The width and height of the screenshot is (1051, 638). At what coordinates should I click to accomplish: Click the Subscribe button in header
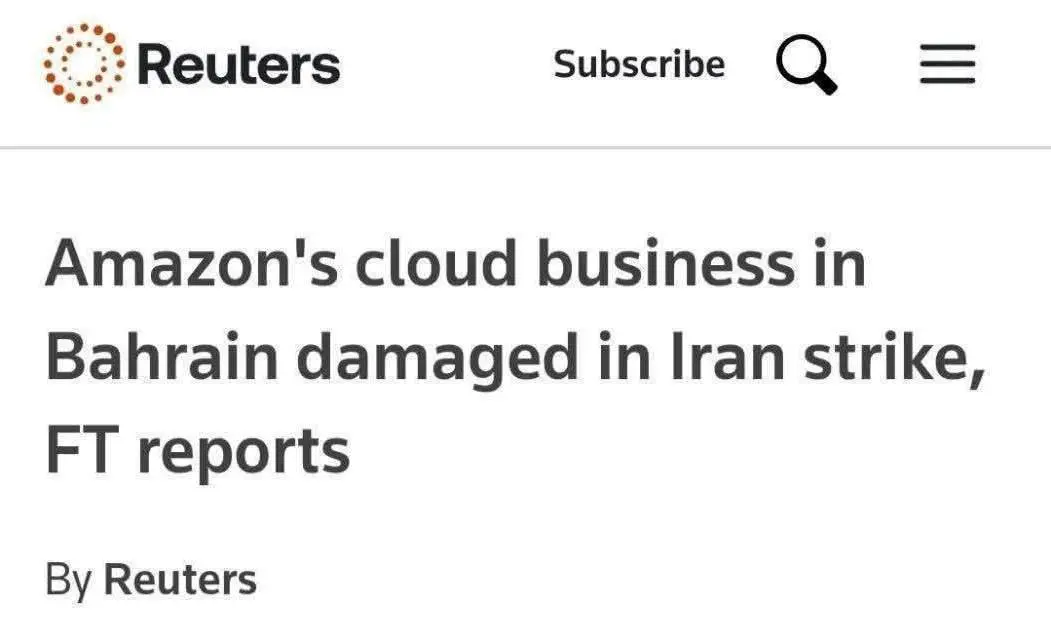click(639, 65)
